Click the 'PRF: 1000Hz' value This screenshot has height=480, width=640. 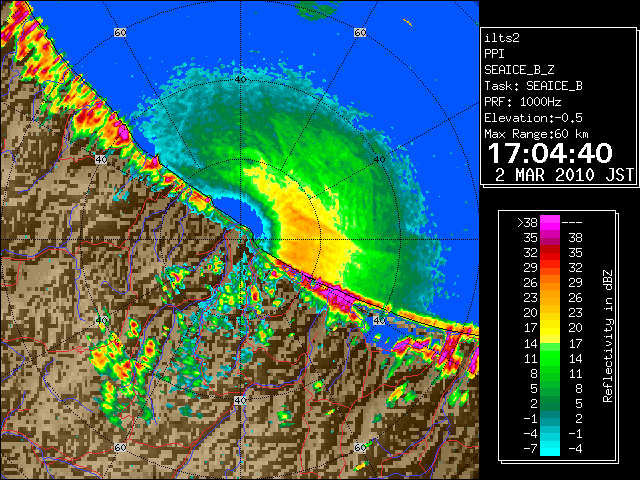point(523,102)
